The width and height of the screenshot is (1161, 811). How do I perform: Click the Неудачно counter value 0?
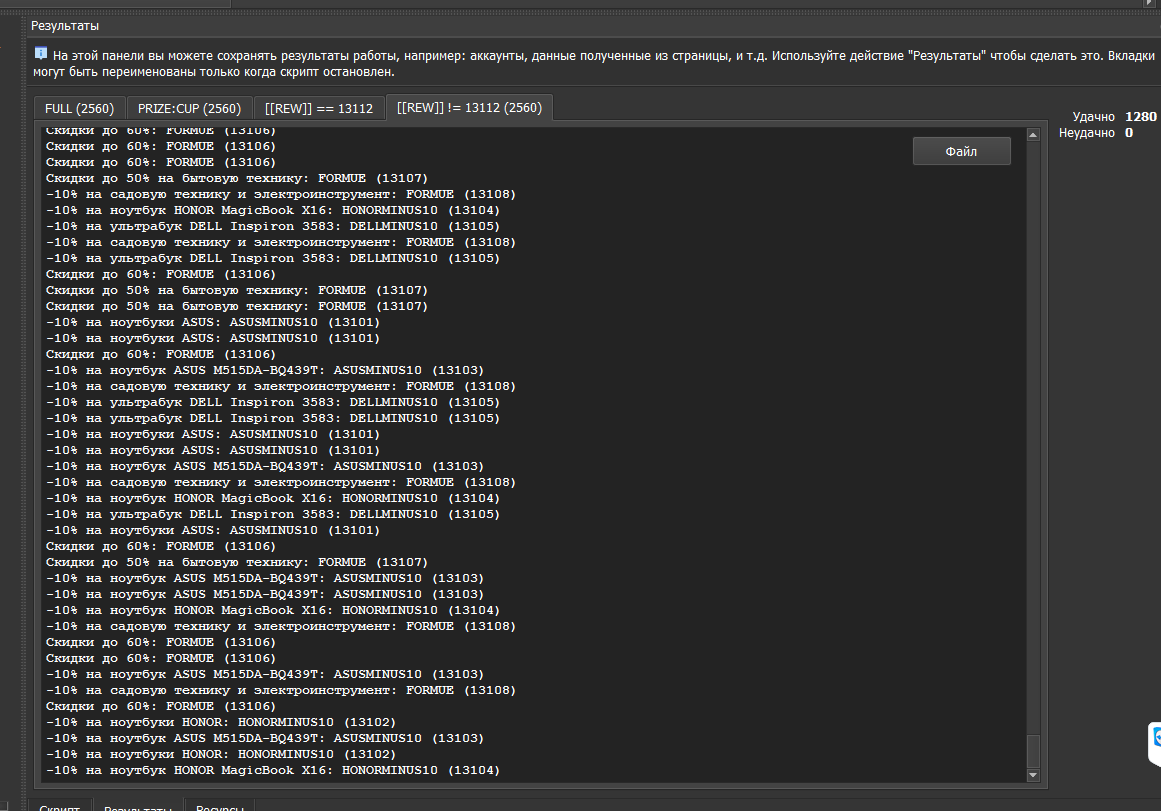[1128, 133]
